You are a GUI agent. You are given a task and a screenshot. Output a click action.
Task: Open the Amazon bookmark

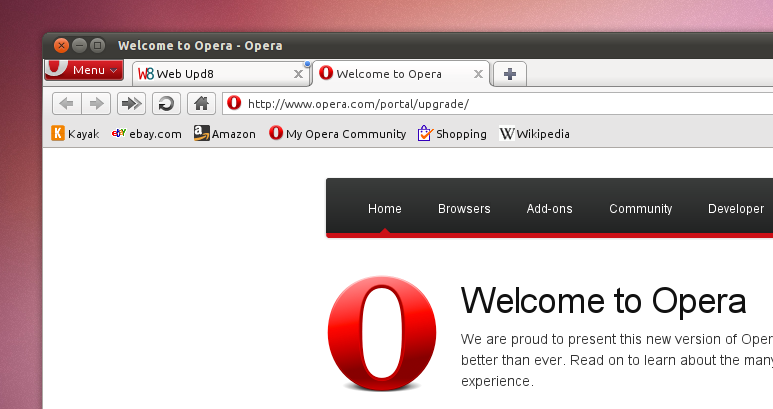point(225,134)
